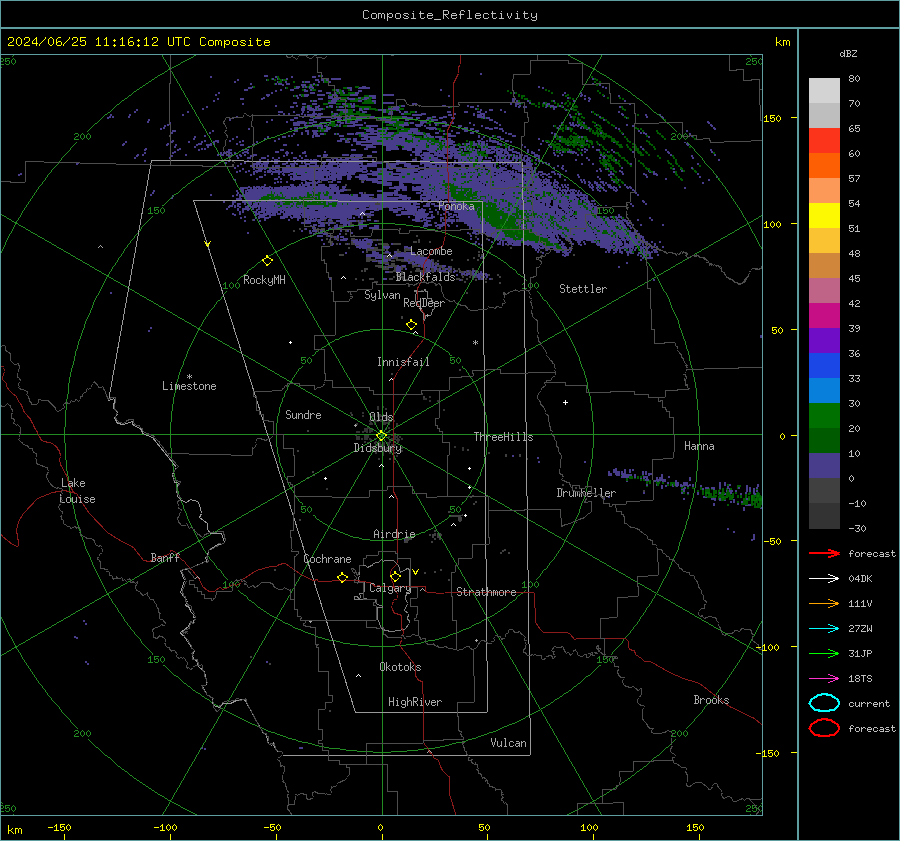This screenshot has width=900, height=841.
Task: Click the Blackfalds label on the map
Action: 425,277
